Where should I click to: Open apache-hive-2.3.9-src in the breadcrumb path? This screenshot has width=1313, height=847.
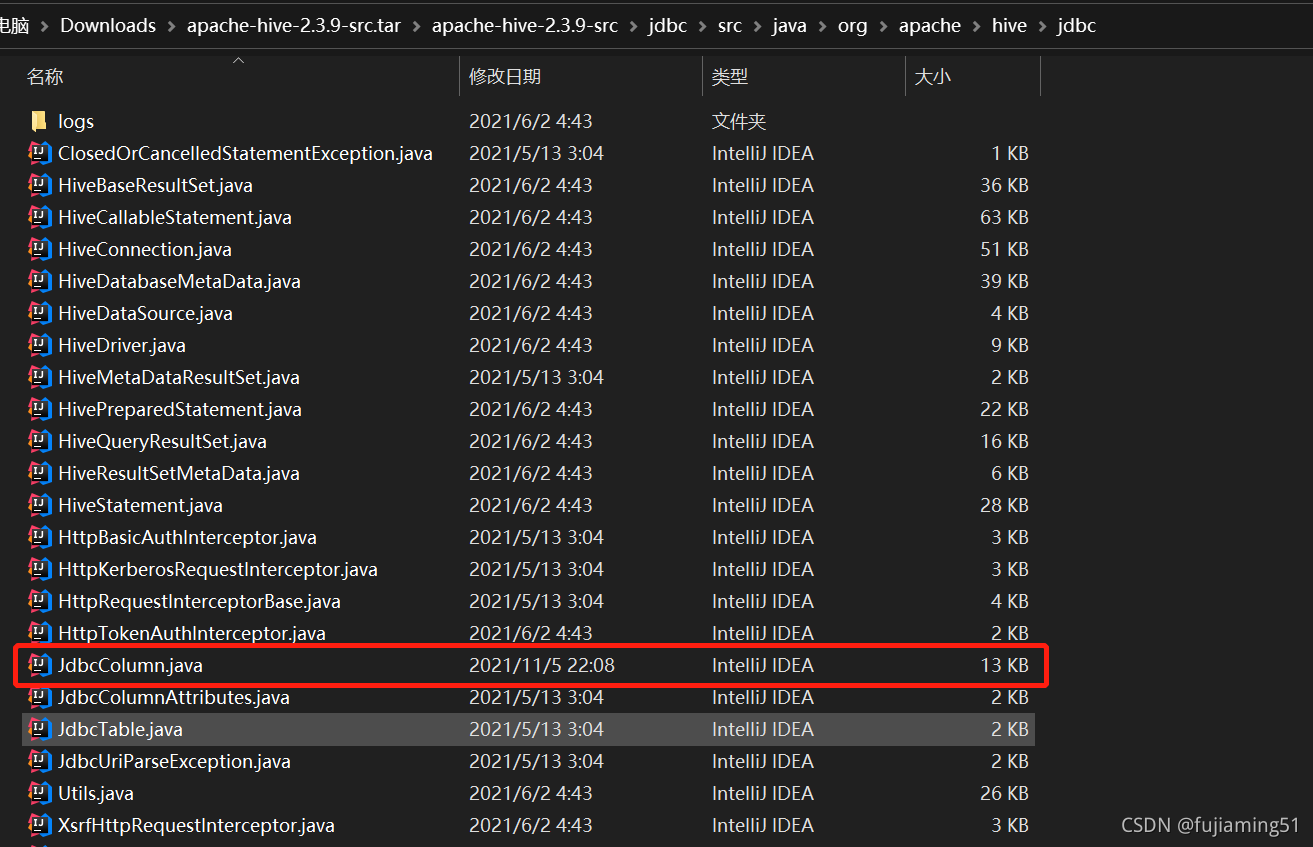[524, 25]
